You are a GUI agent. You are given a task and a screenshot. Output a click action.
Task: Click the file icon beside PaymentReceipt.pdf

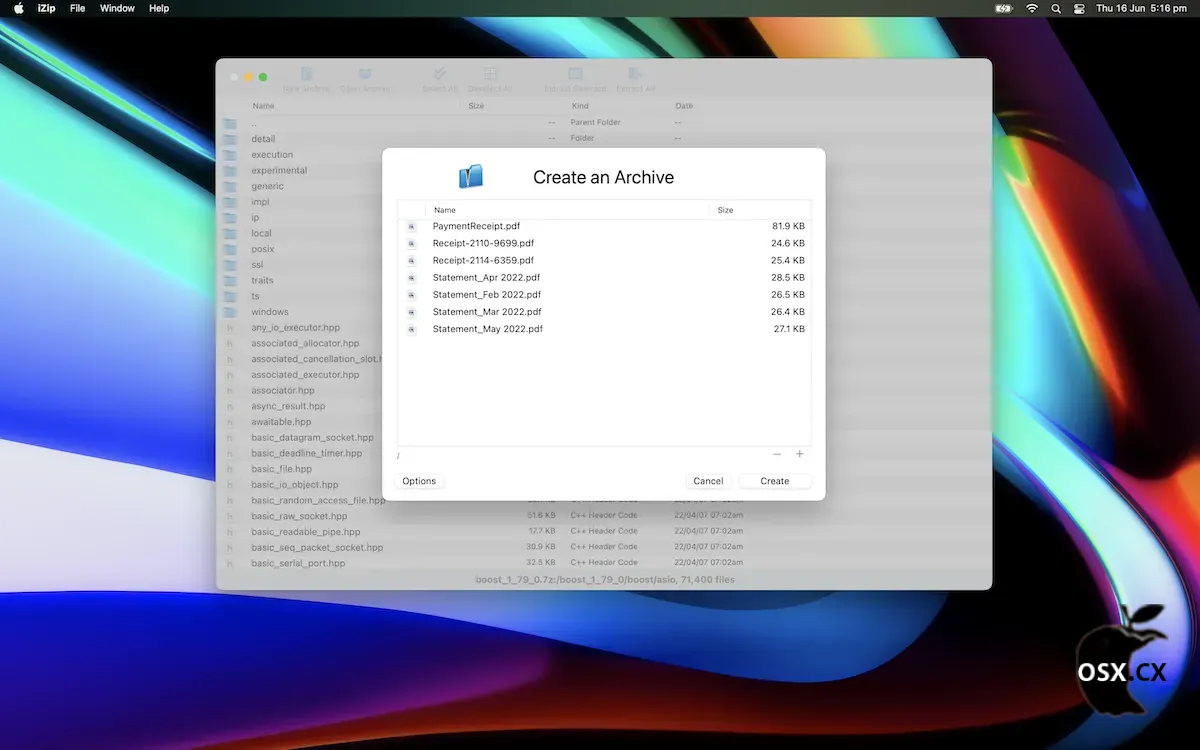[x=411, y=226]
